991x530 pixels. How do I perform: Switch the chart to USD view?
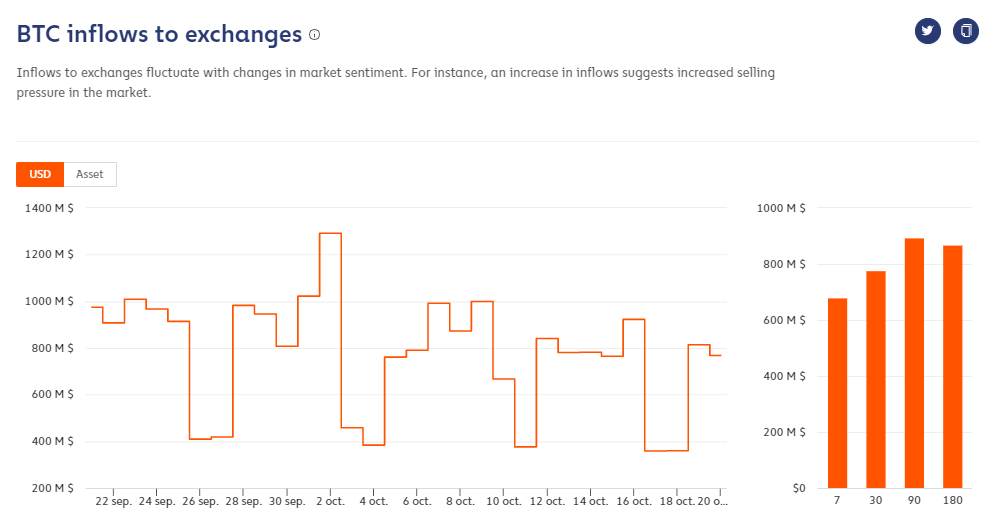(40, 174)
